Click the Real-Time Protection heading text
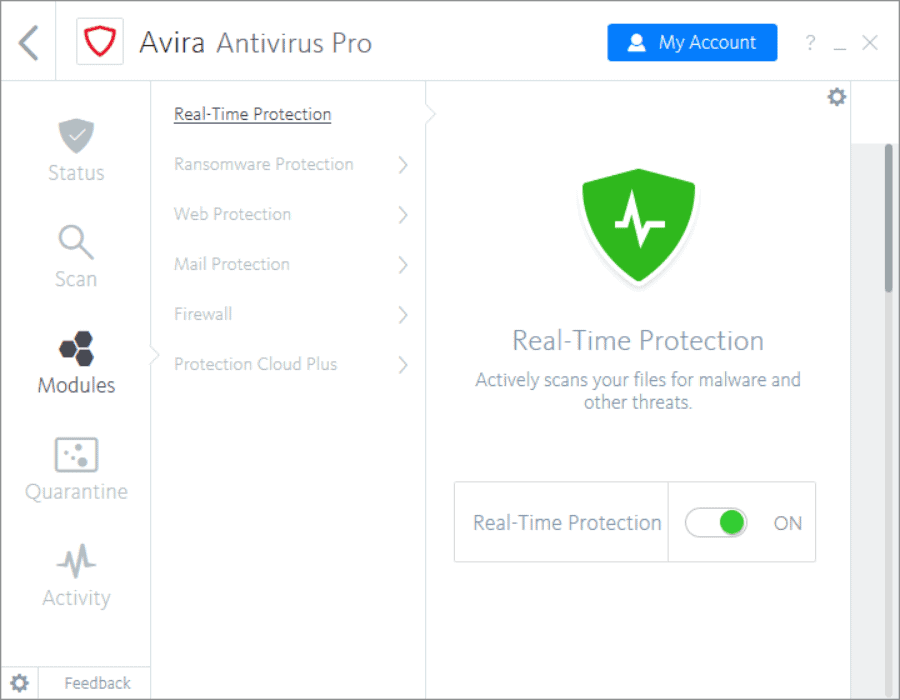Image resolution: width=900 pixels, height=700 pixels. point(638,340)
